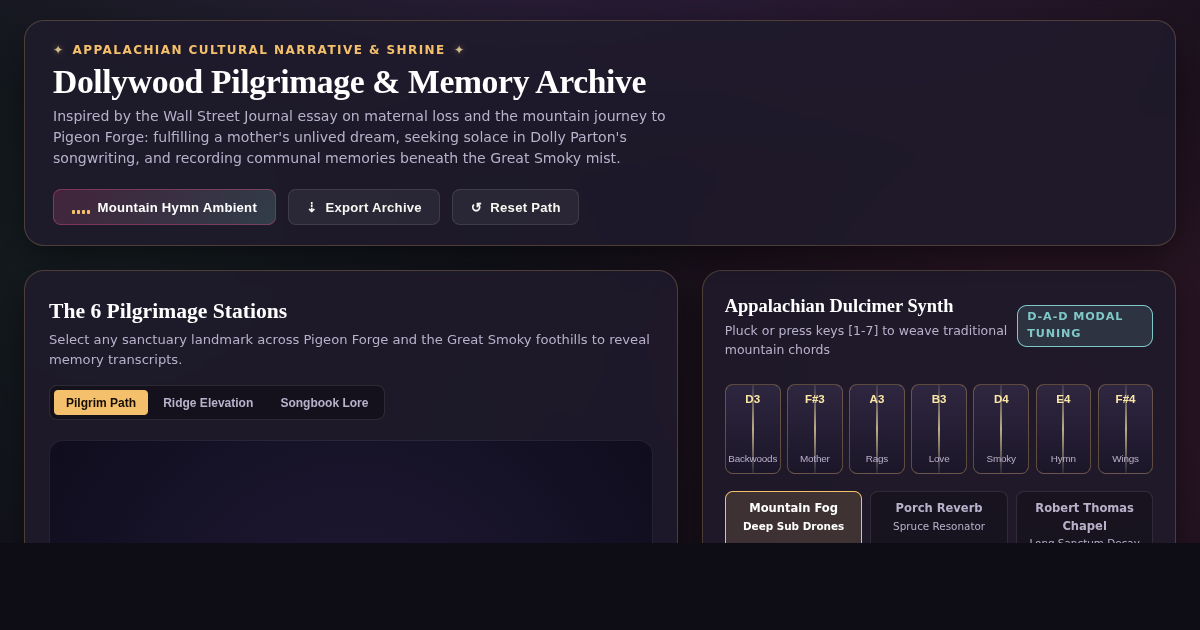Click the D-A-D Modal Tuning badge

[x=1085, y=326]
